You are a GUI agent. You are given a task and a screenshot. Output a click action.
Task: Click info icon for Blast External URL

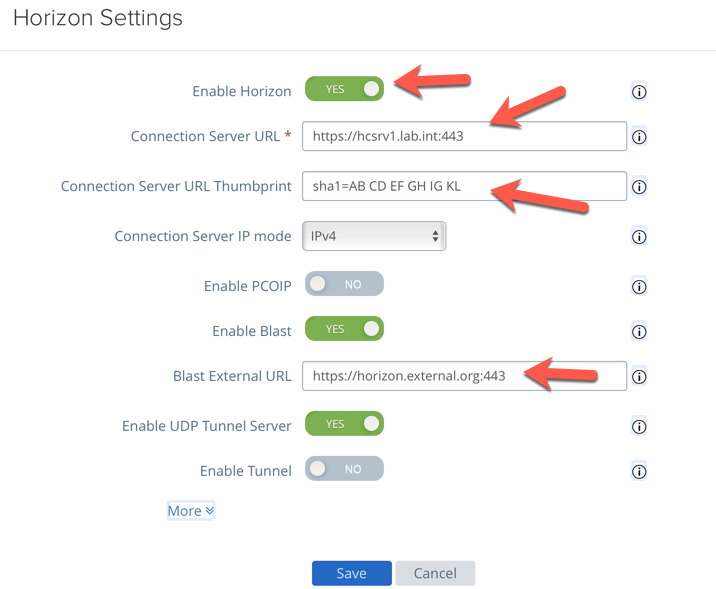tap(640, 377)
